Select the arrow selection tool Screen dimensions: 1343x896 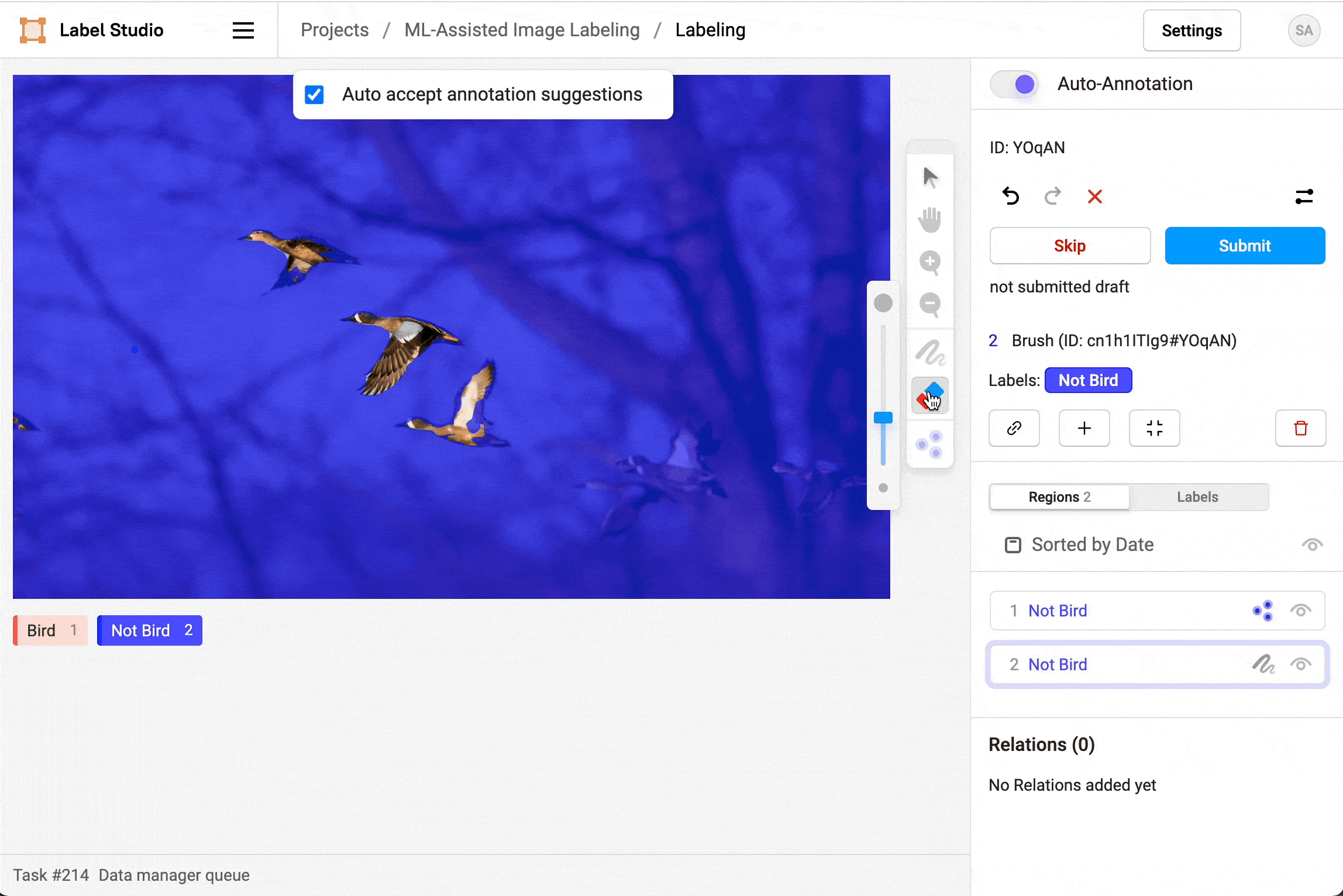coord(929,177)
